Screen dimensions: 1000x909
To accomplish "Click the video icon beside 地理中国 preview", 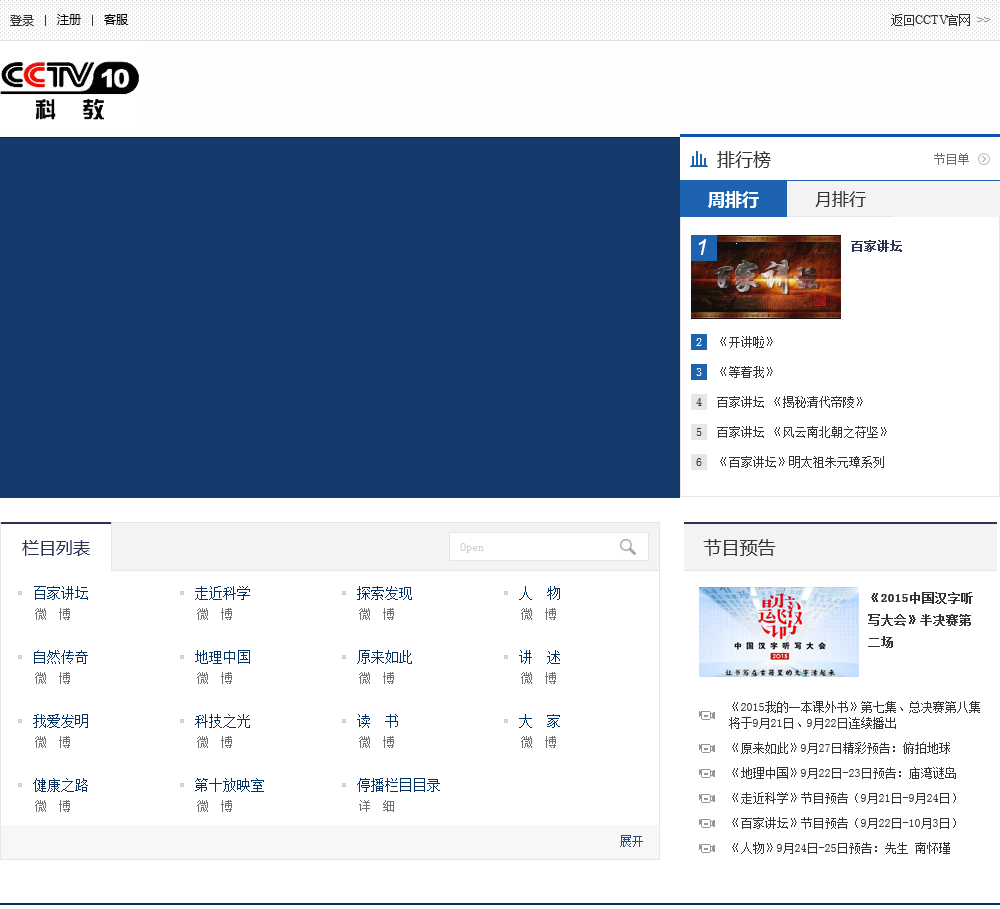I will (707, 773).
